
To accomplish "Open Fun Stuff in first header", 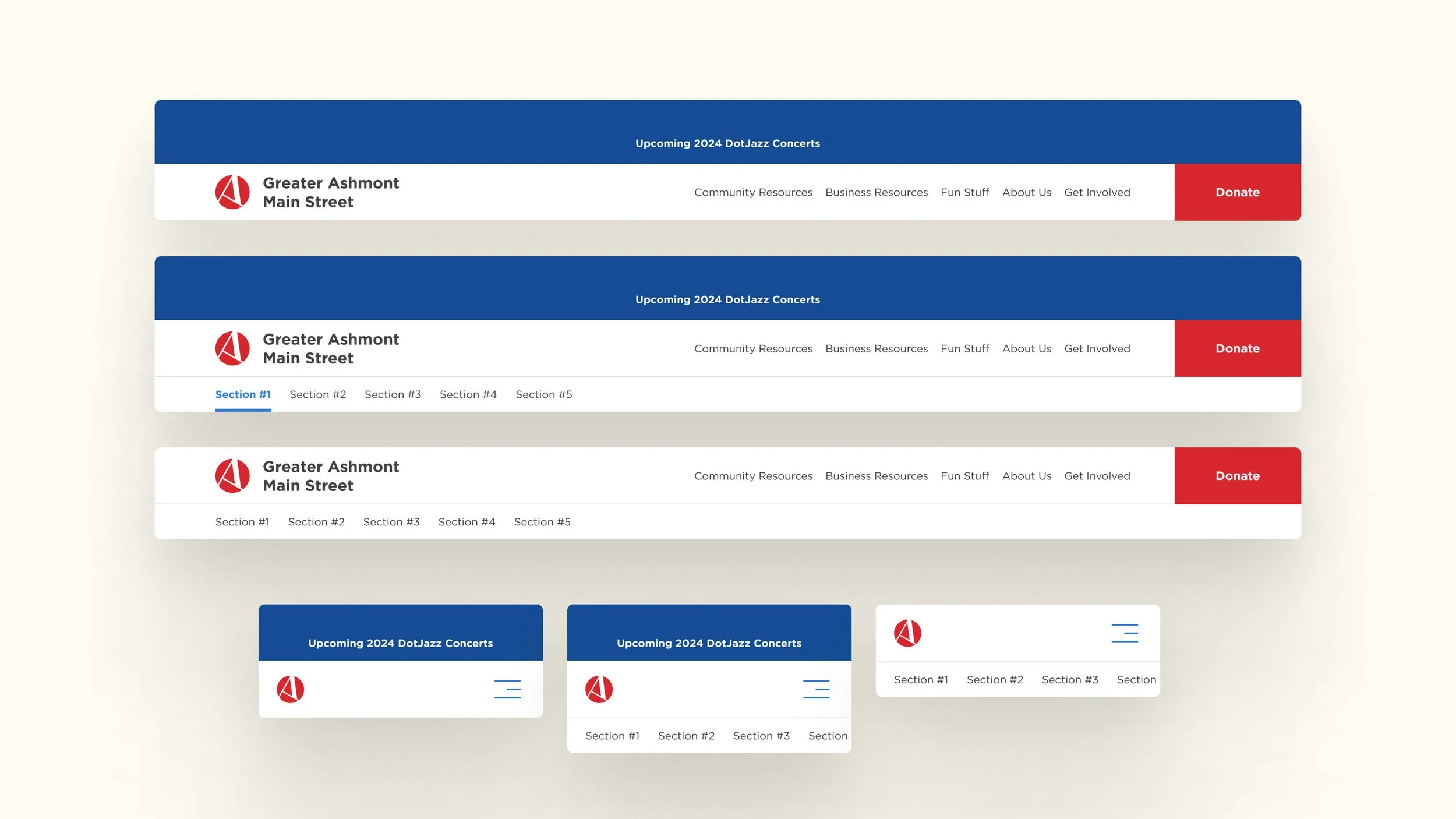I will pos(965,192).
